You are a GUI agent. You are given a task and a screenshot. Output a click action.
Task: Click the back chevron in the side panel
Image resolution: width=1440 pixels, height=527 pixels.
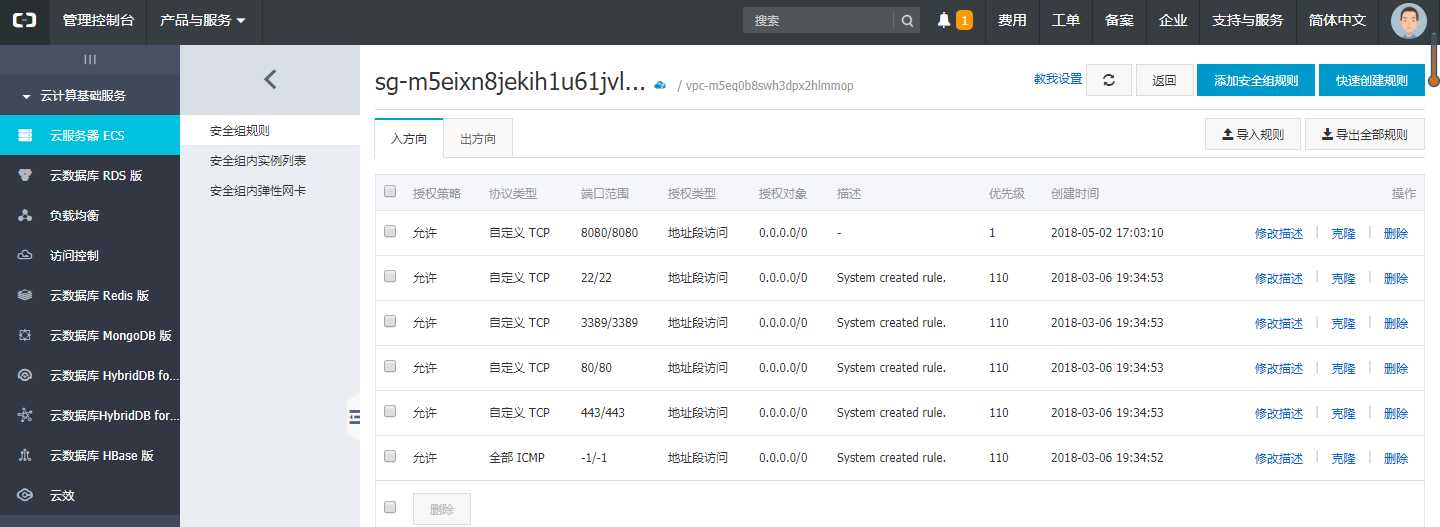[270, 80]
